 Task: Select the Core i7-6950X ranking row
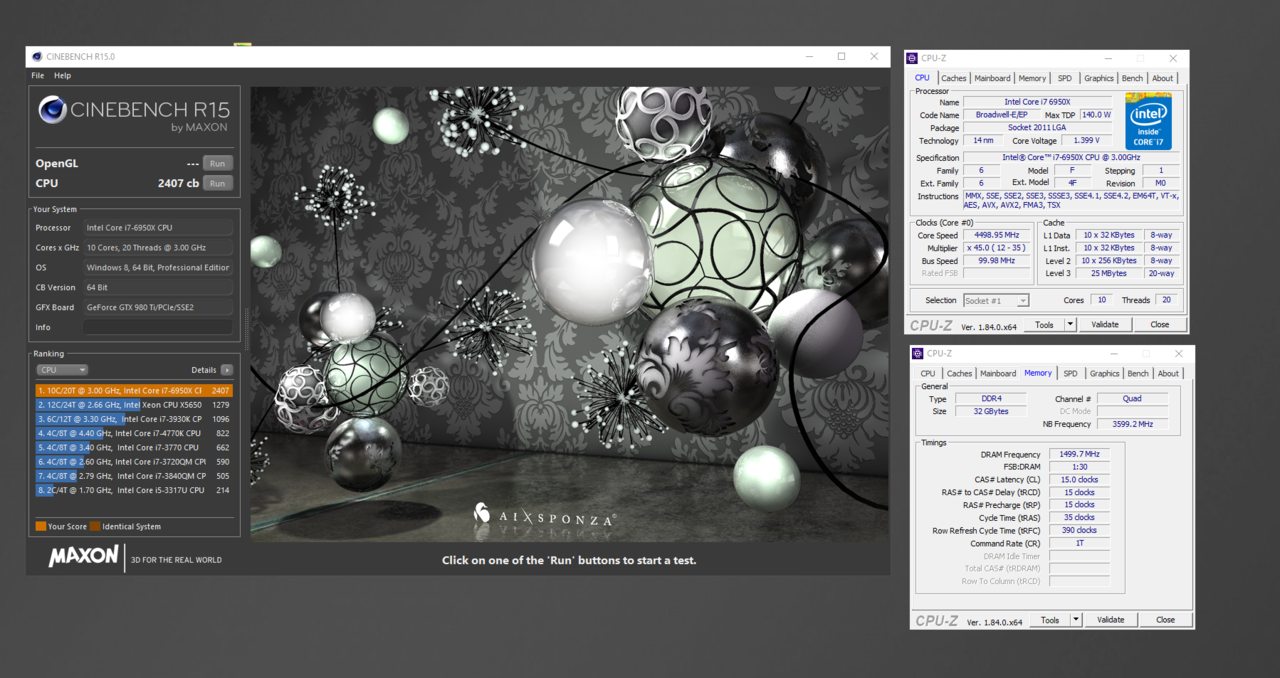click(134, 390)
